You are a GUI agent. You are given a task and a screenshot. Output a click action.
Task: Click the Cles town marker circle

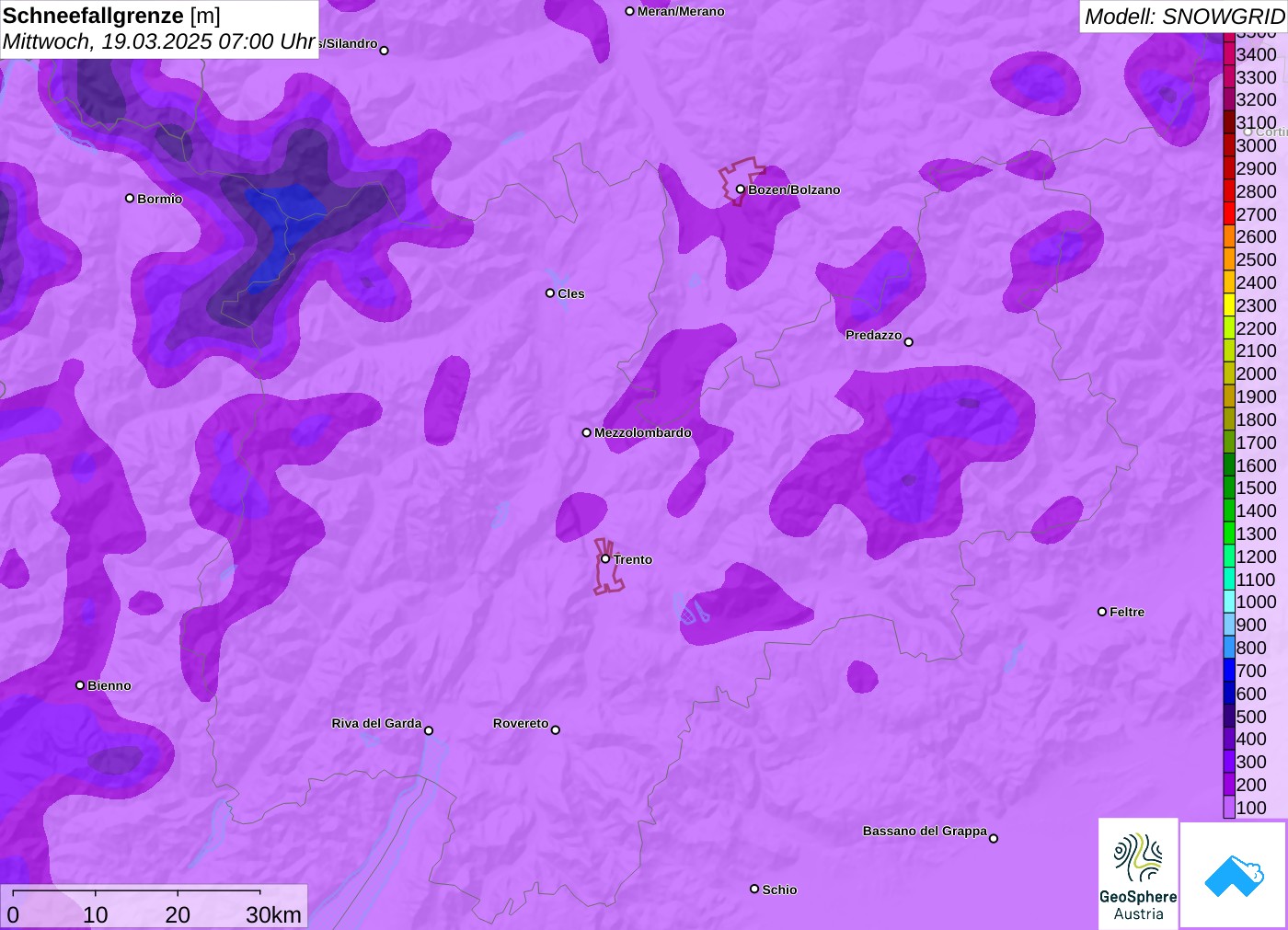click(x=550, y=293)
